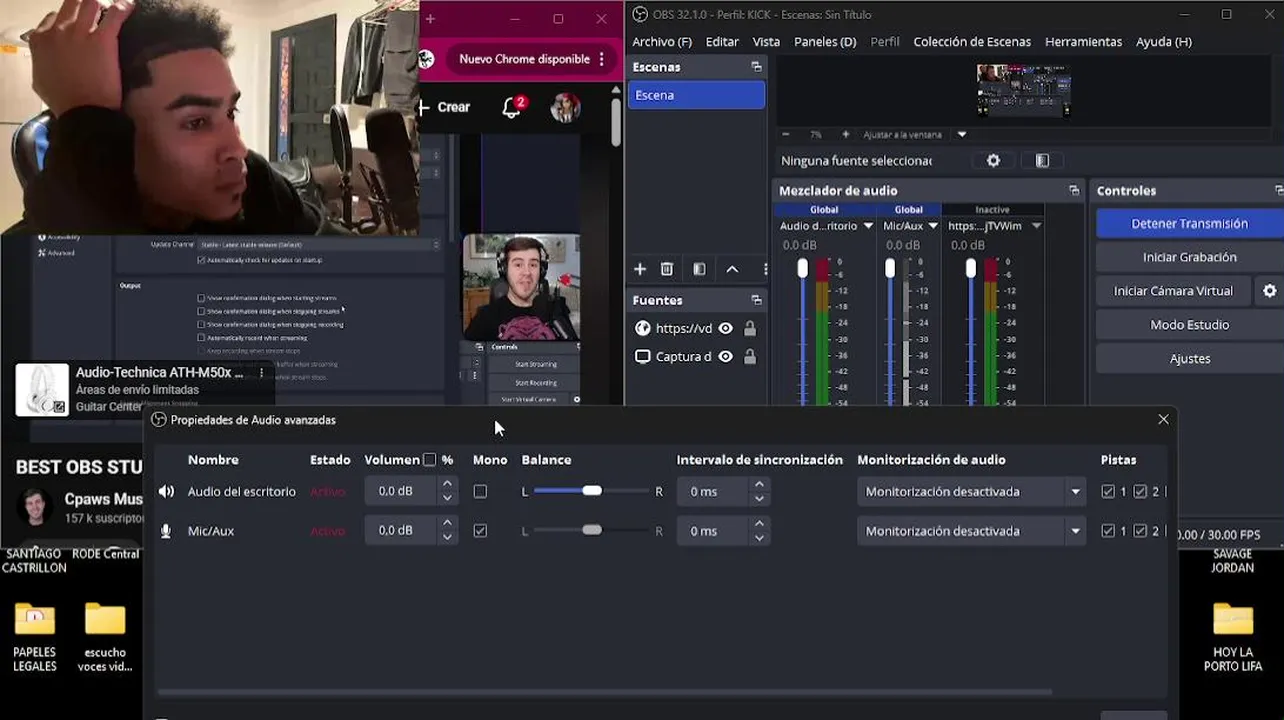
Task: Adjust Mic/Aux volume fader in mixer
Action: point(890,268)
